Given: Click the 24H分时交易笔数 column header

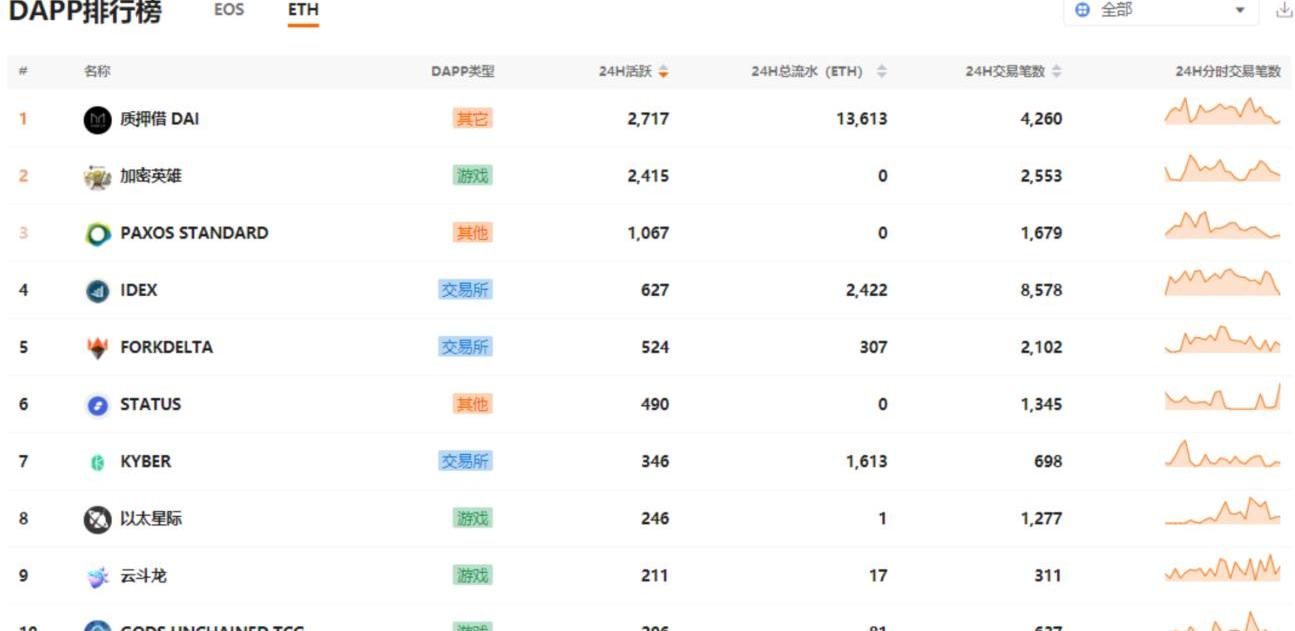Looking at the screenshot, I should [1228, 72].
